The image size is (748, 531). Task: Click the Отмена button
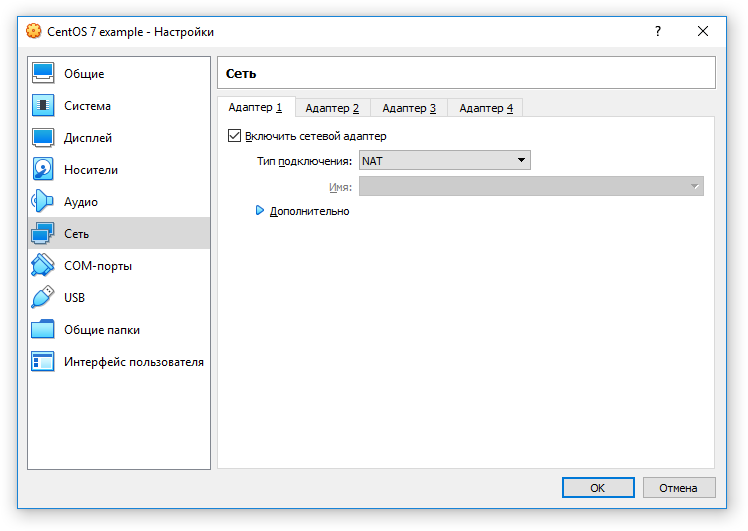[x=679, y=488]
